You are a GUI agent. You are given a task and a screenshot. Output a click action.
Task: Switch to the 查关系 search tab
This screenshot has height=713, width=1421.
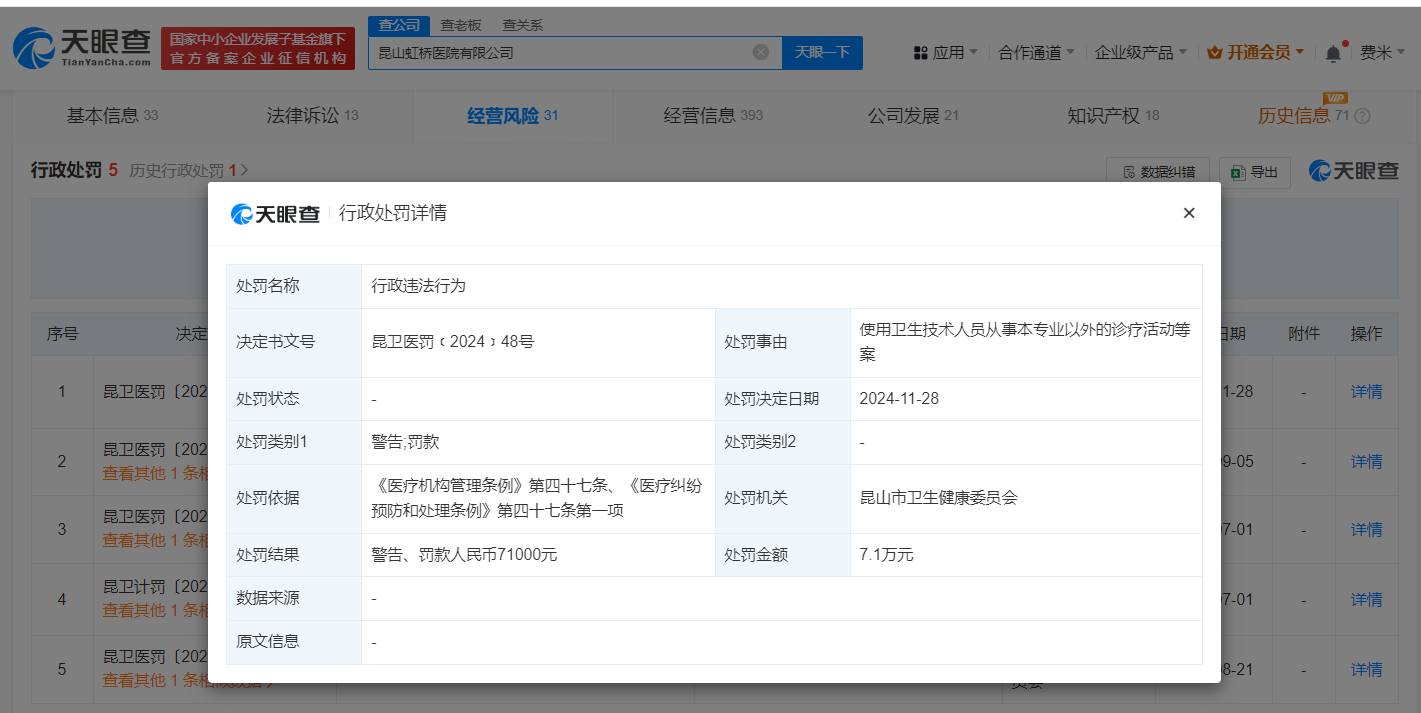522,25
